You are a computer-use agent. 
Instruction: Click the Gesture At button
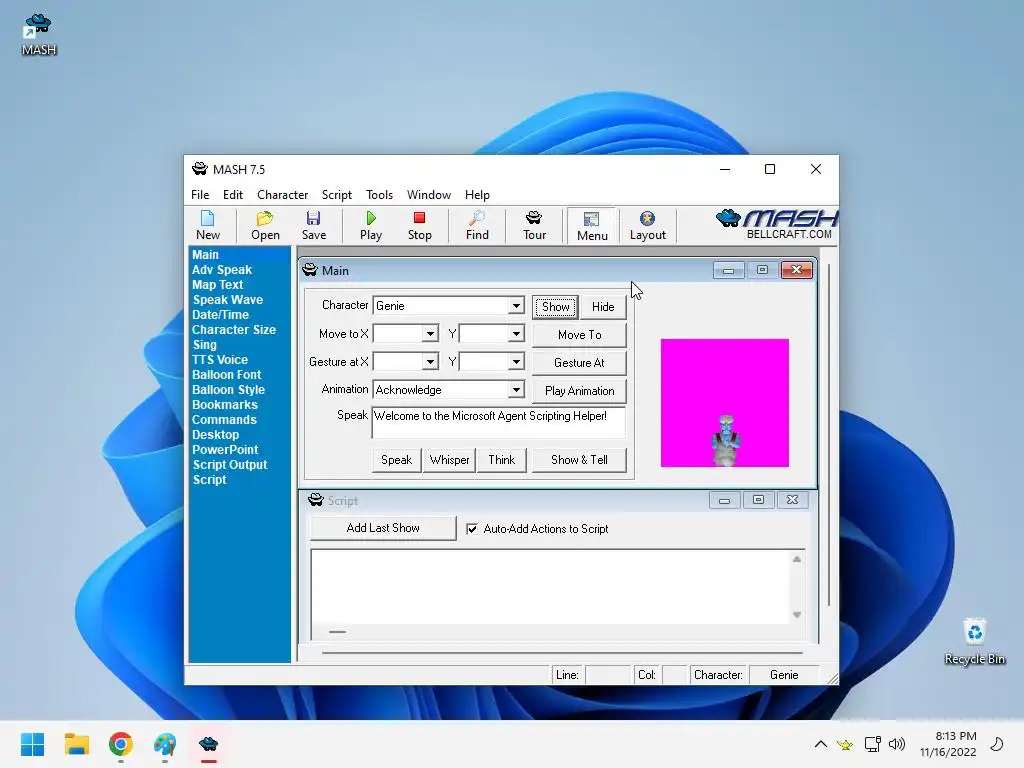[x=579, y=362]
